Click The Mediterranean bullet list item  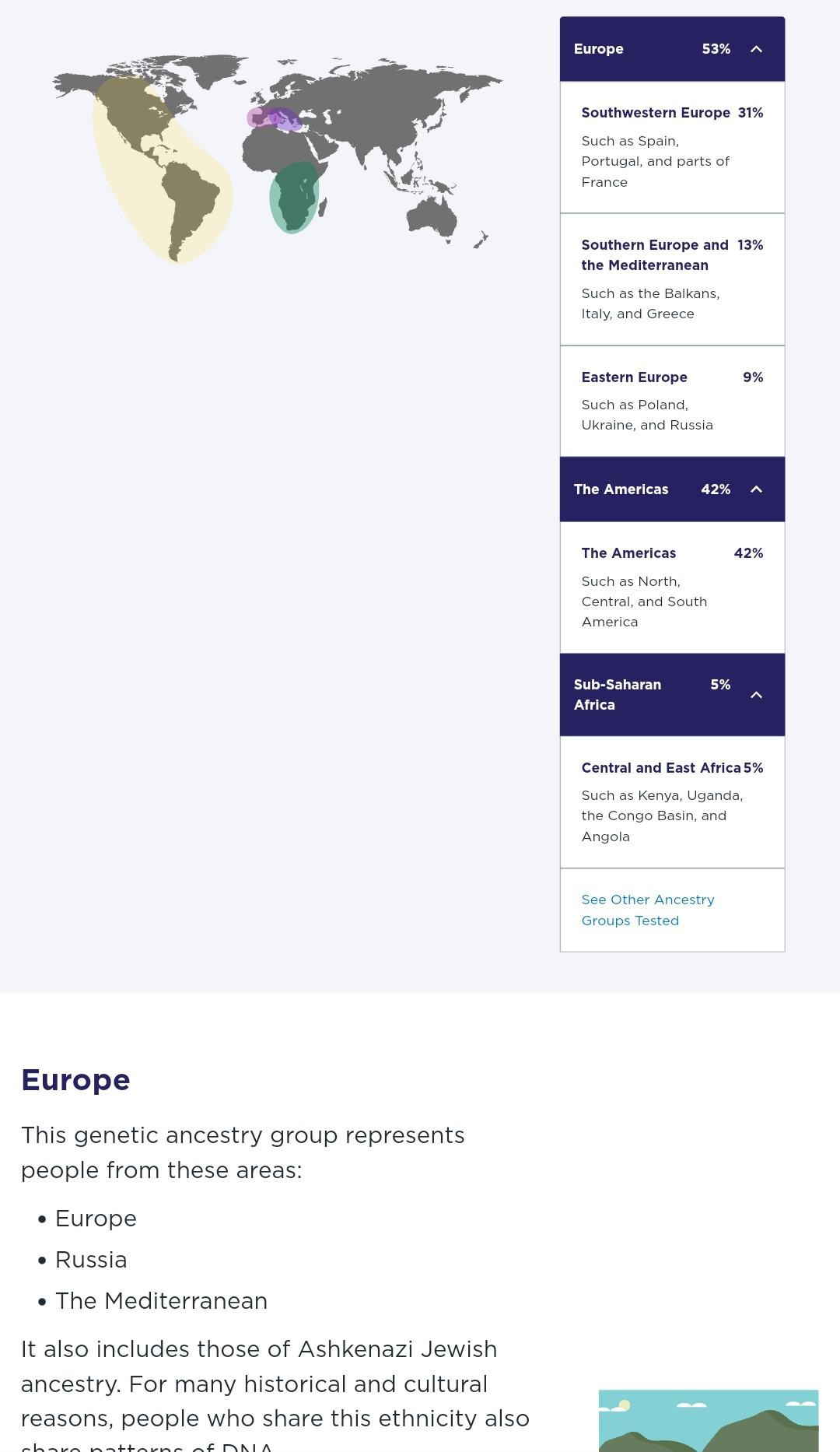tap(162, 1300)
